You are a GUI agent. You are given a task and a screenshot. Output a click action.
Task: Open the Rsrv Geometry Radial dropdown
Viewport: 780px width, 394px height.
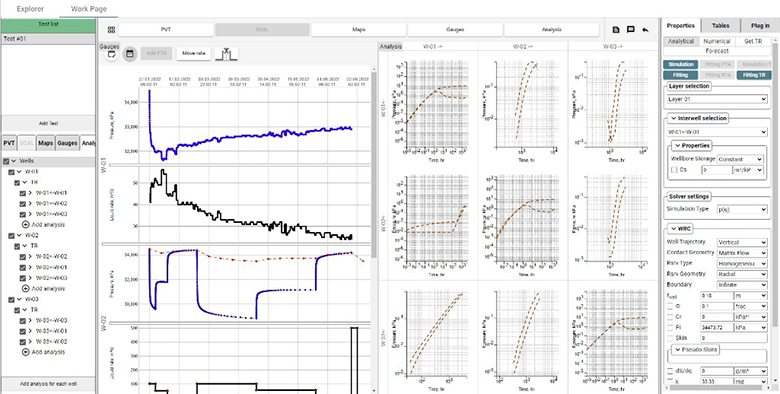[x=742, y=274]
